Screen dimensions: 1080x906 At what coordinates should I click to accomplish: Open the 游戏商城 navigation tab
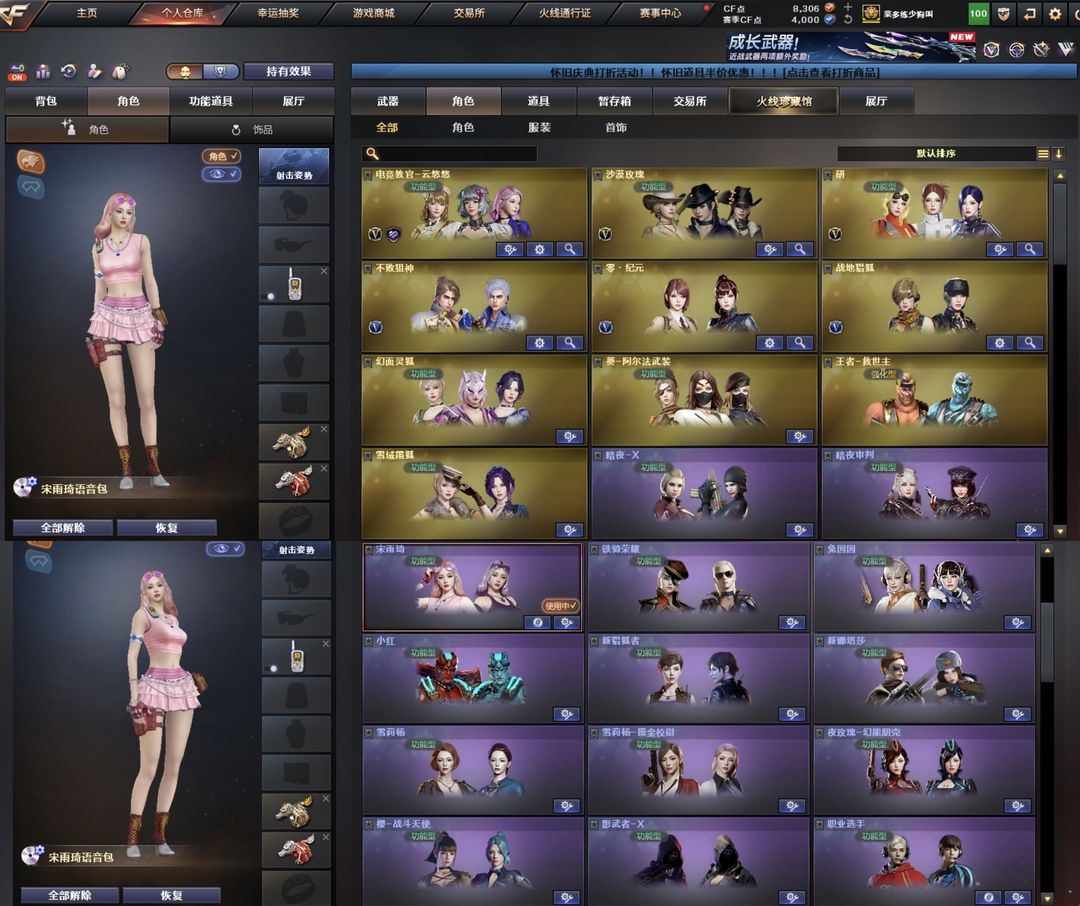click(374, 13)
